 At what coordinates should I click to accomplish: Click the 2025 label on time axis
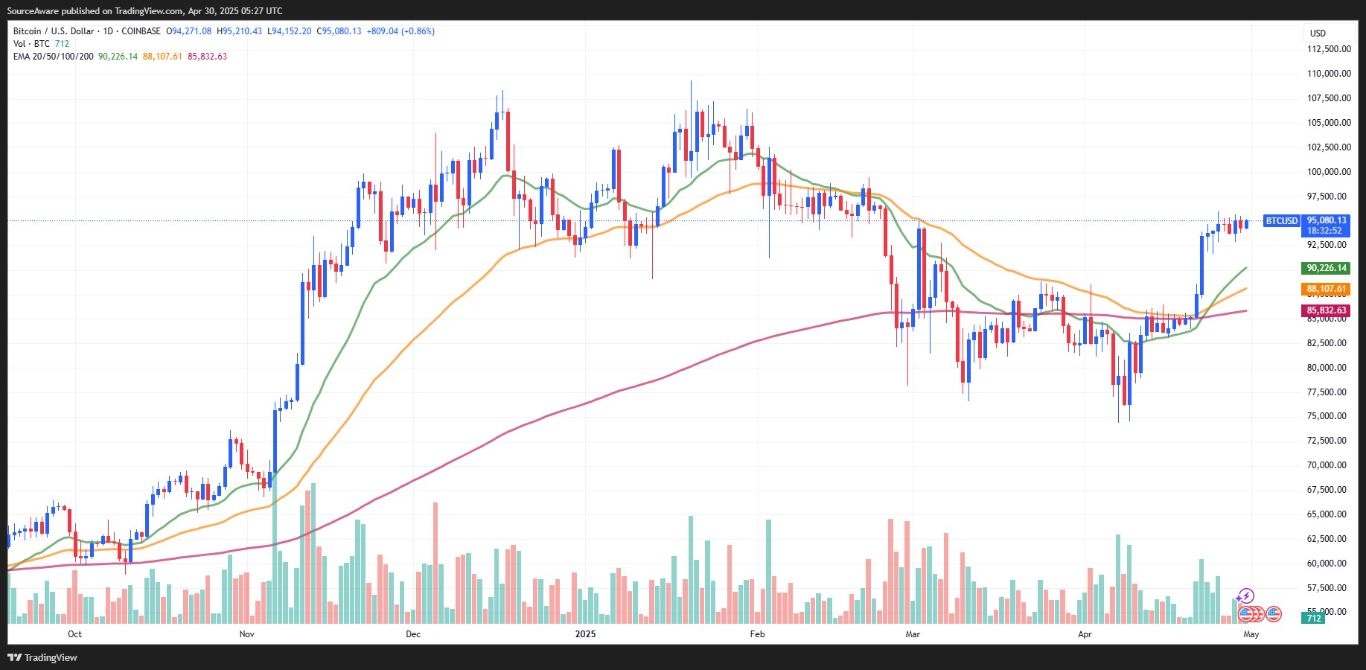click(x=587, y=634)
